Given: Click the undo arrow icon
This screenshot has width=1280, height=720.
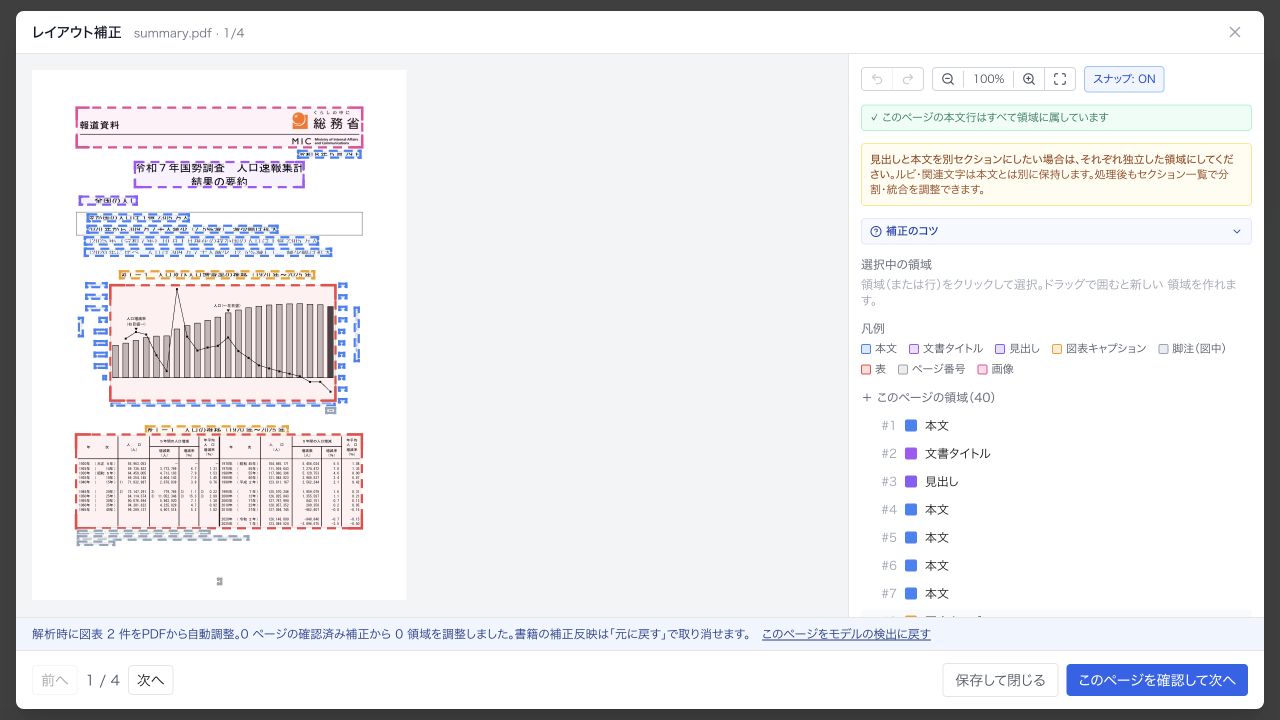Looking at the screenshot, I should coord(877,79).
